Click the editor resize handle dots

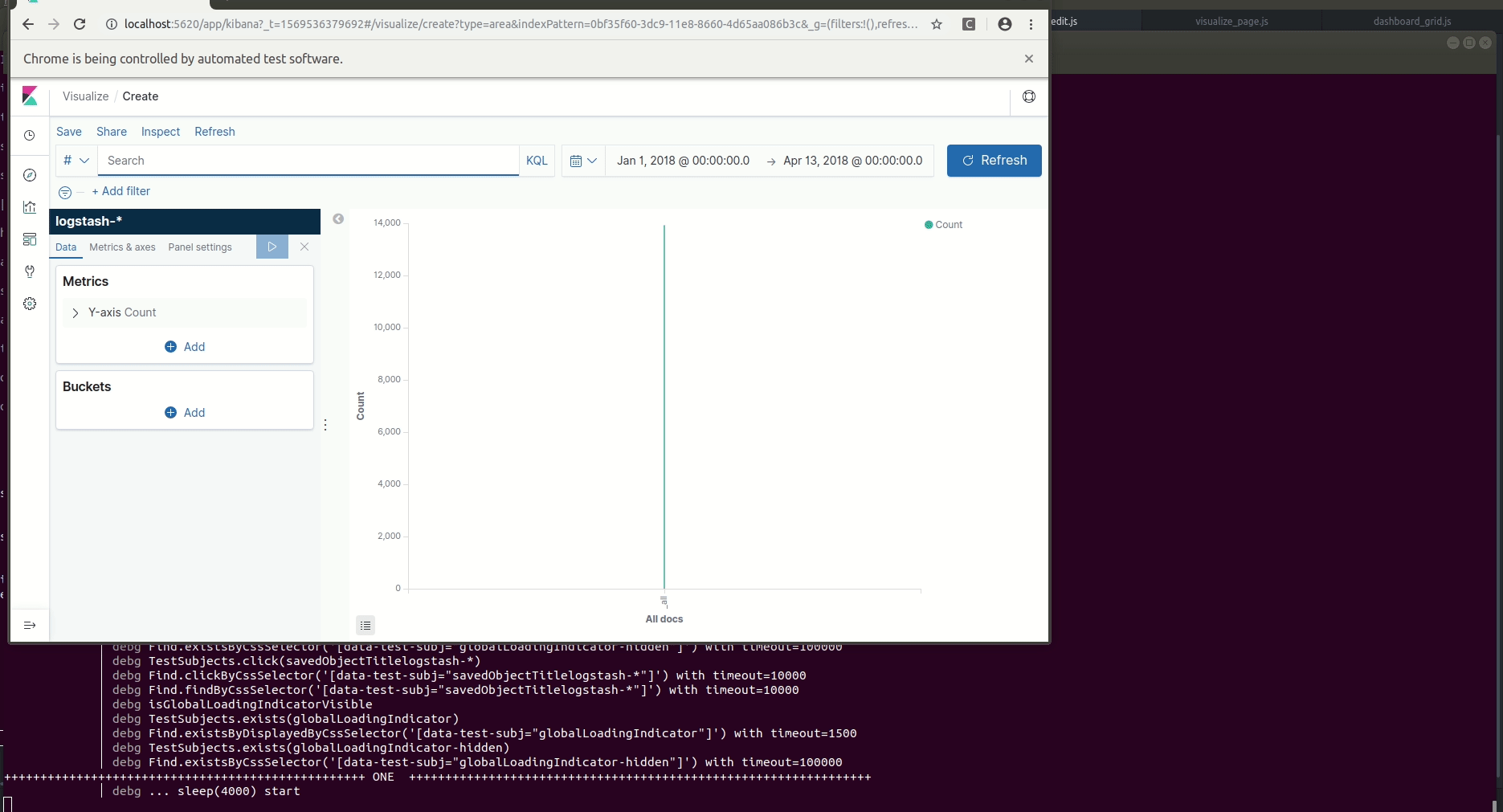[325, 425]
